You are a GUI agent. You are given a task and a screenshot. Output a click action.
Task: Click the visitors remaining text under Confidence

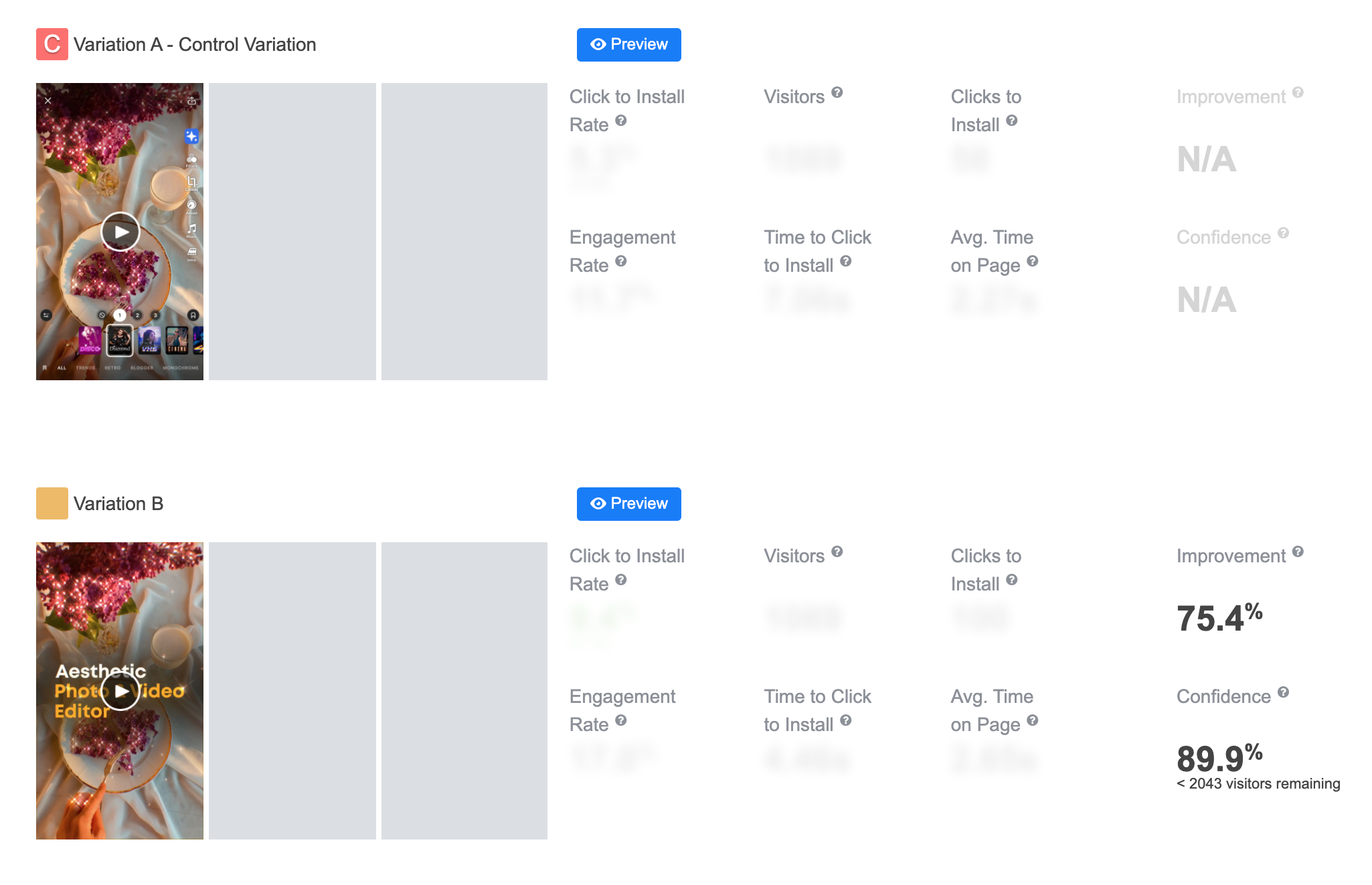[x=1258, y=784]
